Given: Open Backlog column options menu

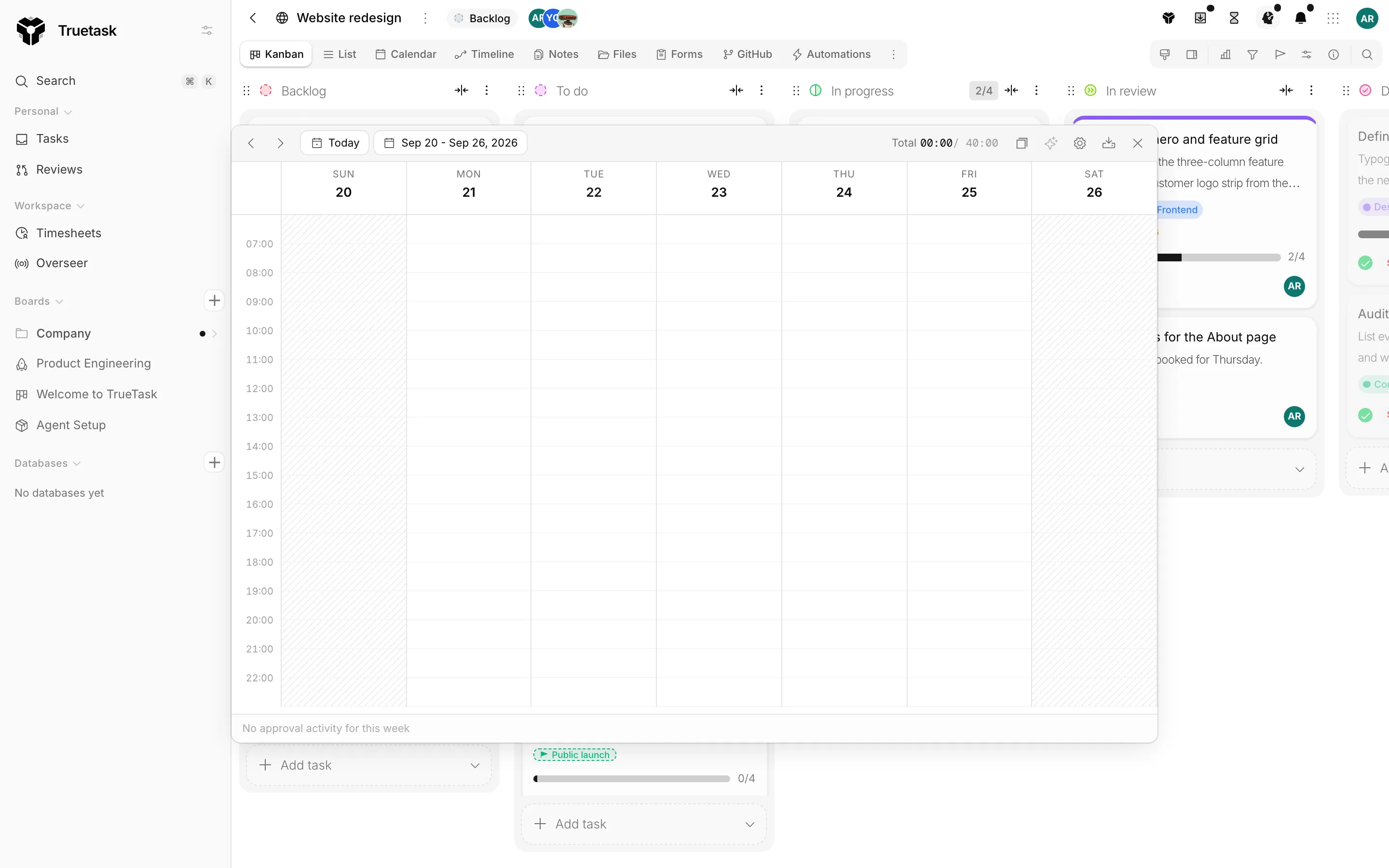Looking at the screenshot, I should point(487,91).
